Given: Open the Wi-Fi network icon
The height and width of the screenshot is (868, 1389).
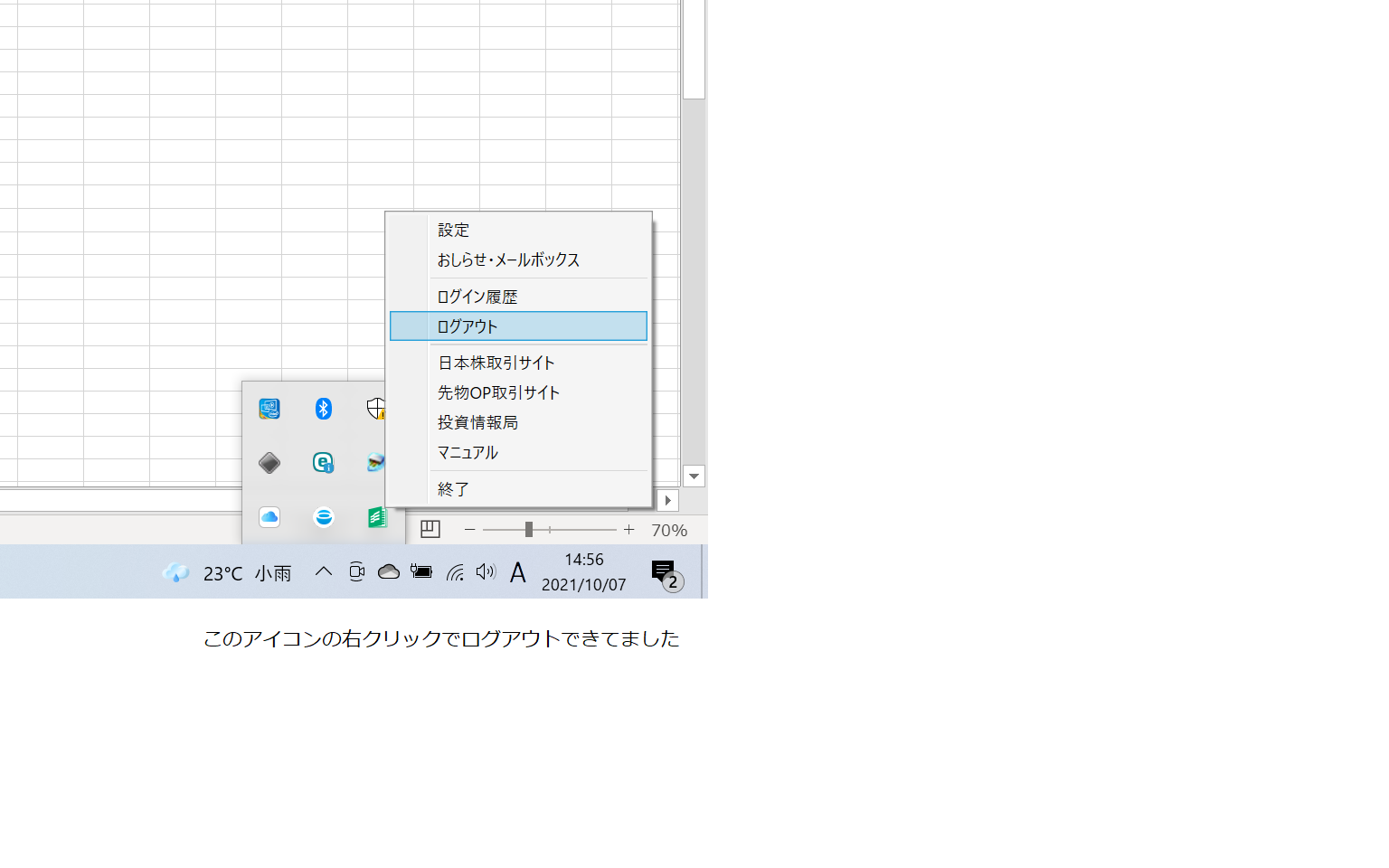Looking at the screenshot, I should 455,571.
